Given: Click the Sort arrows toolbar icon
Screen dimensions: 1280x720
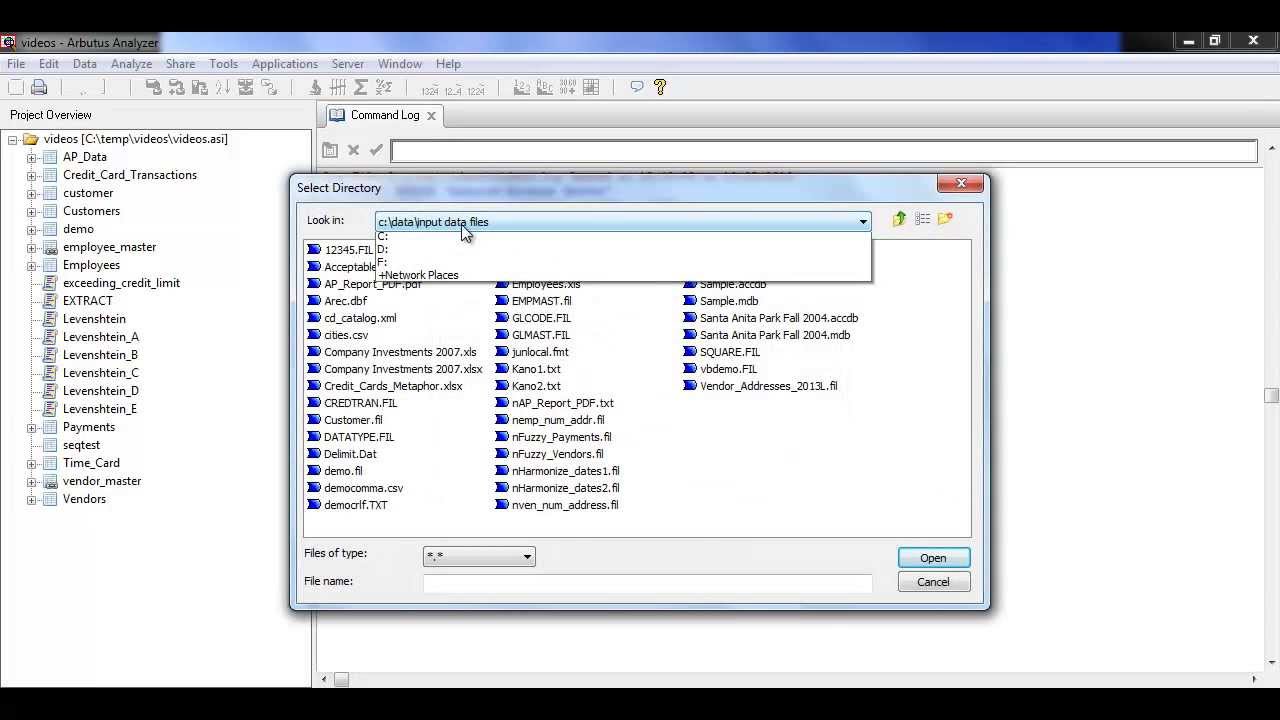Looking at the screenshot, I should (222, 87).
